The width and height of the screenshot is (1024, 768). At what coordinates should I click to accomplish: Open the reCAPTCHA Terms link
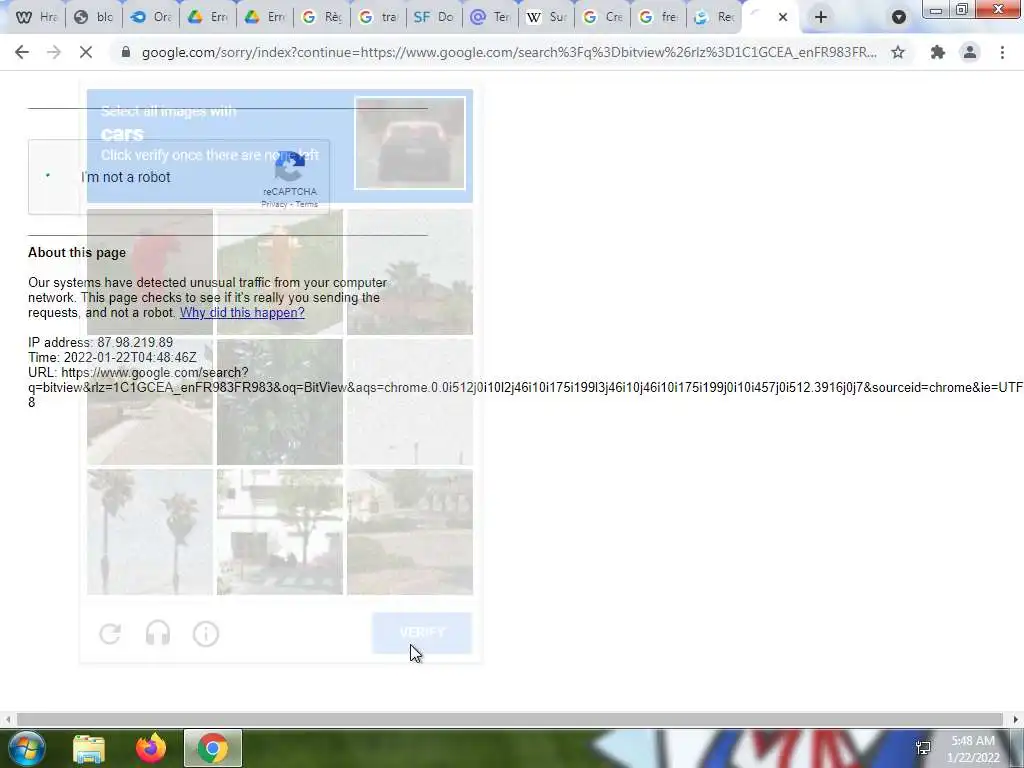point(306,204)
